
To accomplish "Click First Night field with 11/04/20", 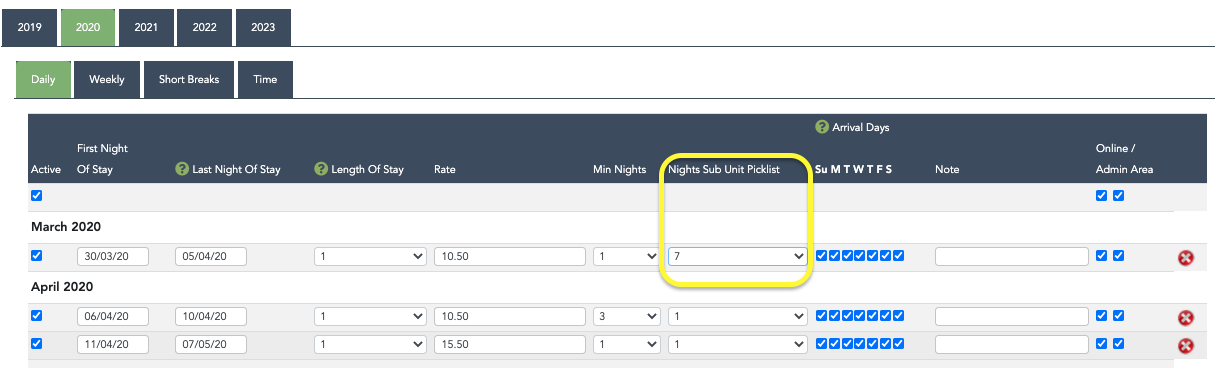I will [113, 345].
